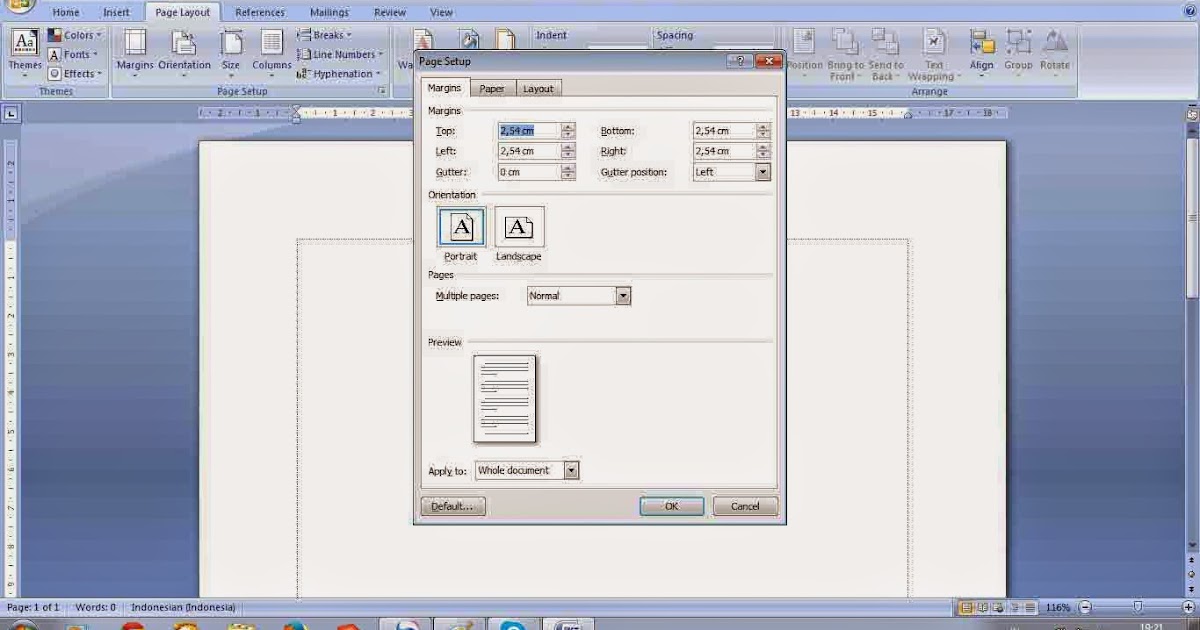The height and width of the screenshot is (630, 1200).
Task: Switch to Print Layout view in status bar
Action: tap(966, 607)
